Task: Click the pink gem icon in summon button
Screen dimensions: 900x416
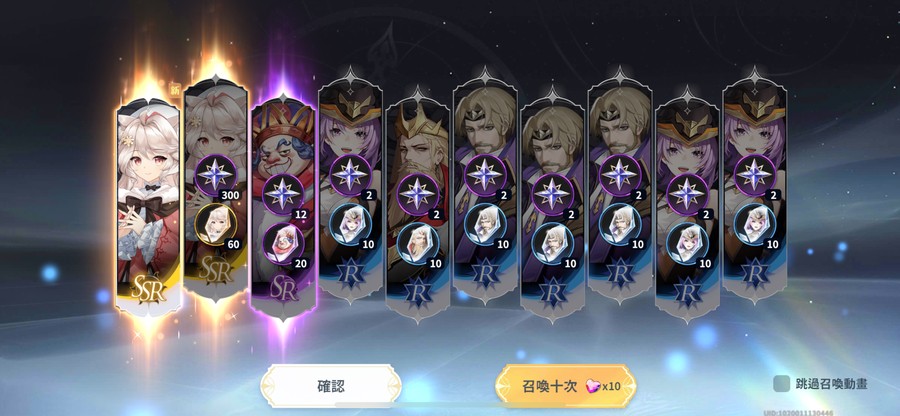Action: pyautogui.click(x=592, y=386)
